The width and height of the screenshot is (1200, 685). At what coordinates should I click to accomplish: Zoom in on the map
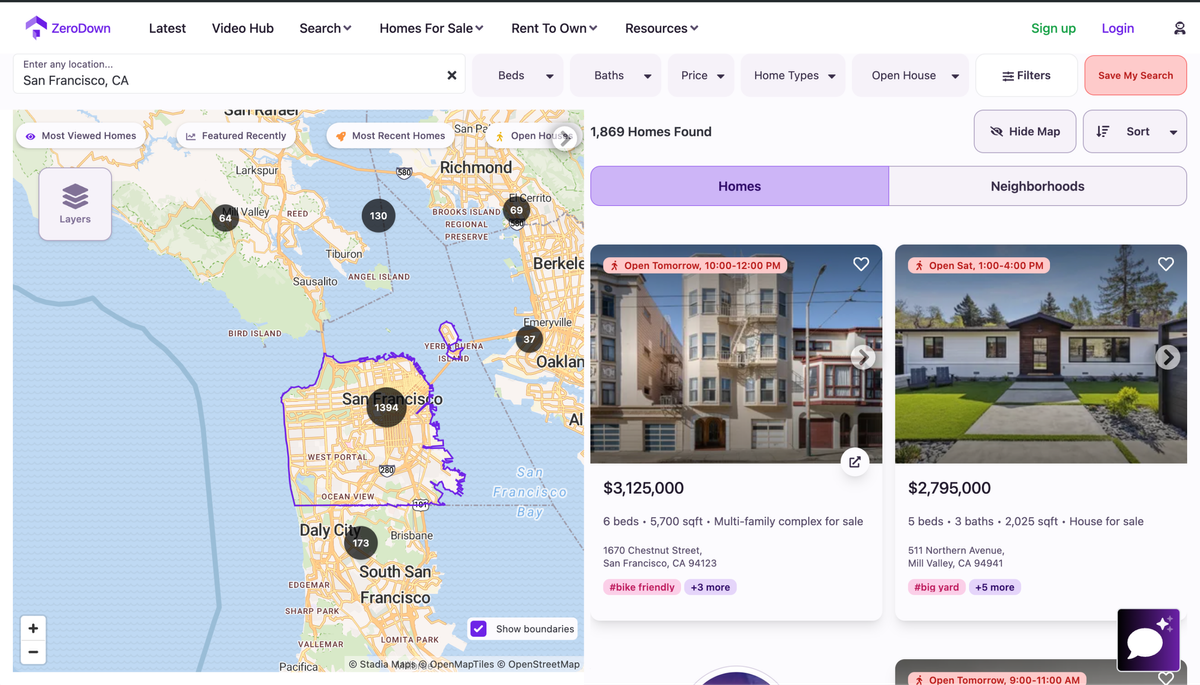(x=33, y=627)
